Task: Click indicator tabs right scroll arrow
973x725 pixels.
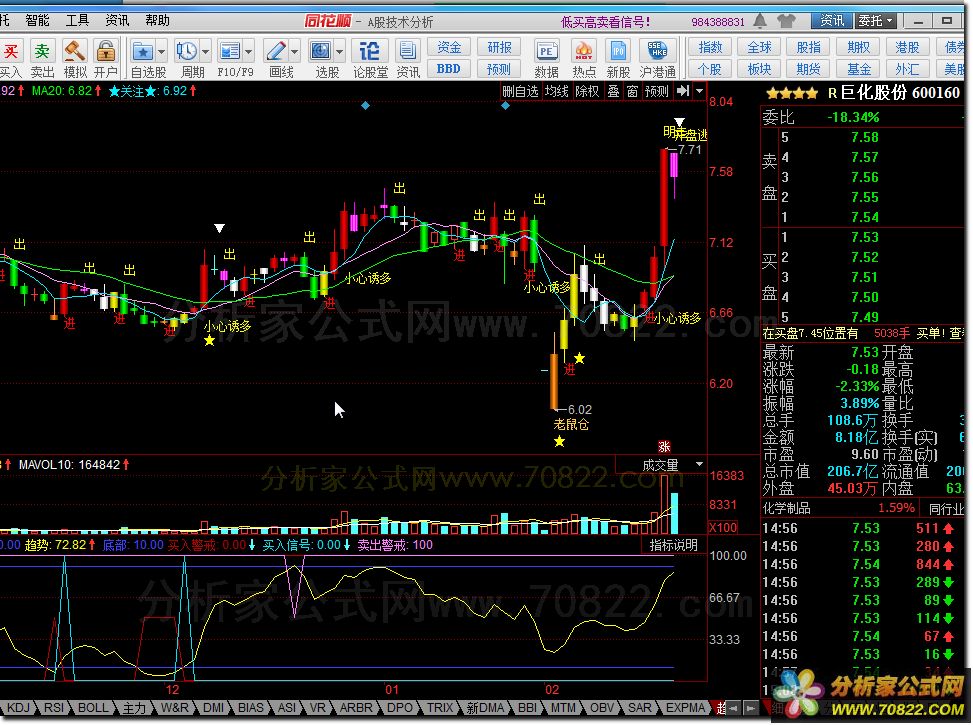Action: 751,708
